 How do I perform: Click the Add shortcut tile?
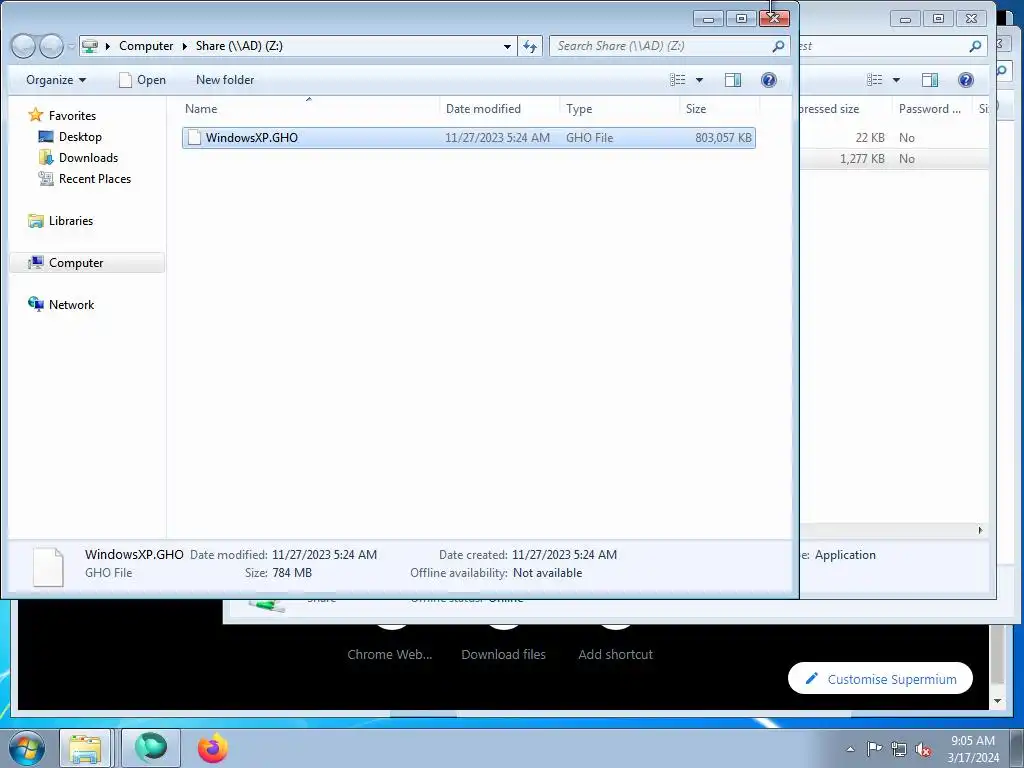[615, 654]
